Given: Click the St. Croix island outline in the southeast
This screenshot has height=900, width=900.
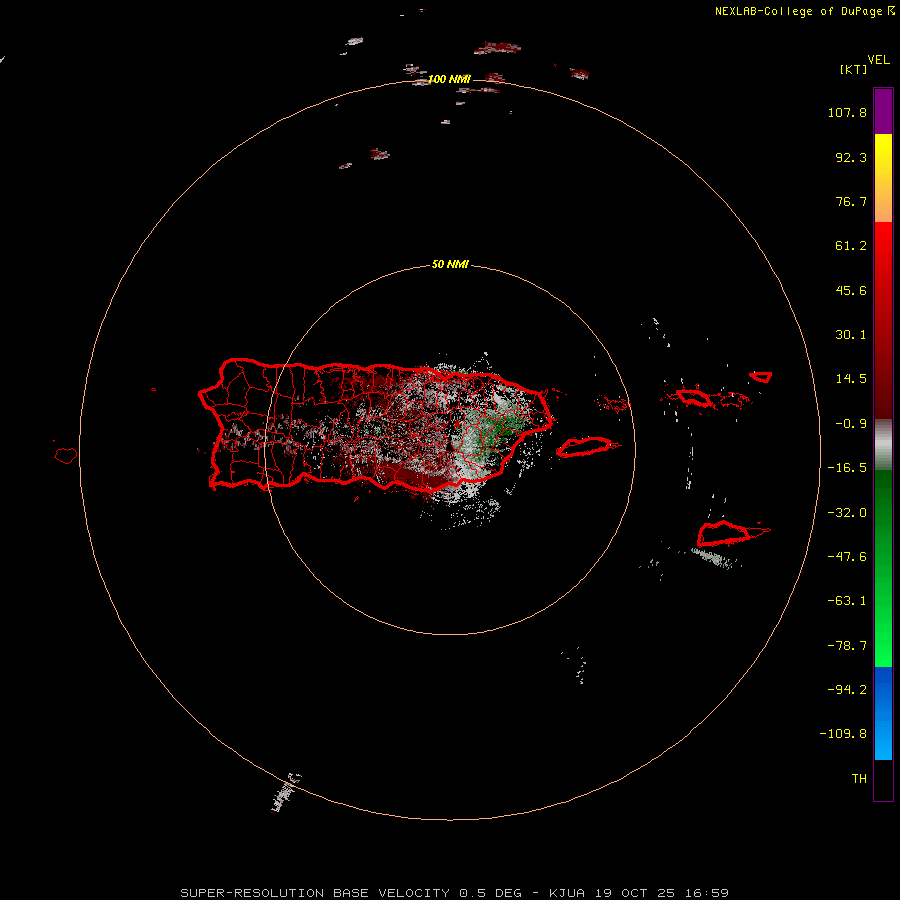Looking at the screenshot, I should point(725,534).
